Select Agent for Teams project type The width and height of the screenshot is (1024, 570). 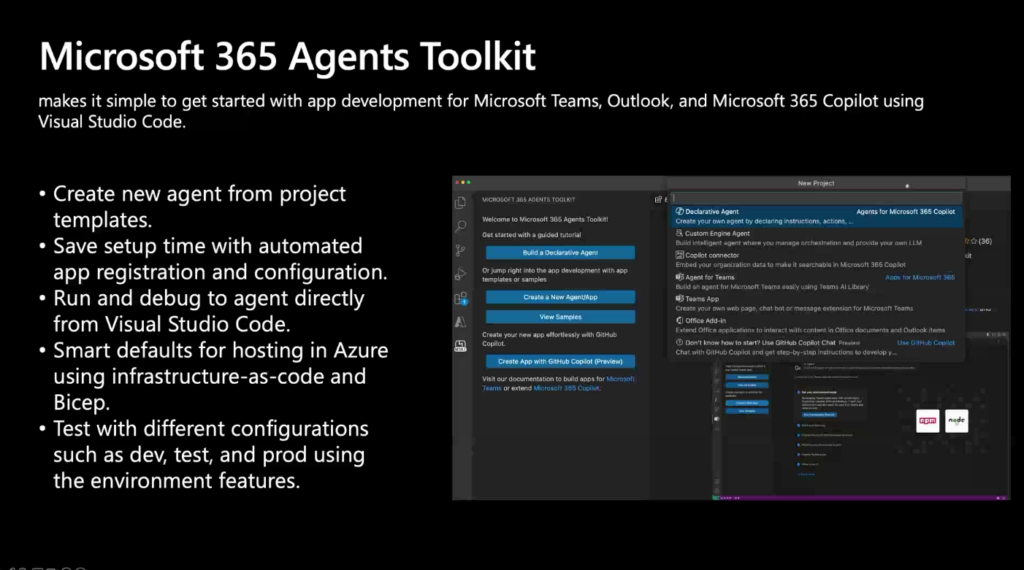(x=816, y=281)
